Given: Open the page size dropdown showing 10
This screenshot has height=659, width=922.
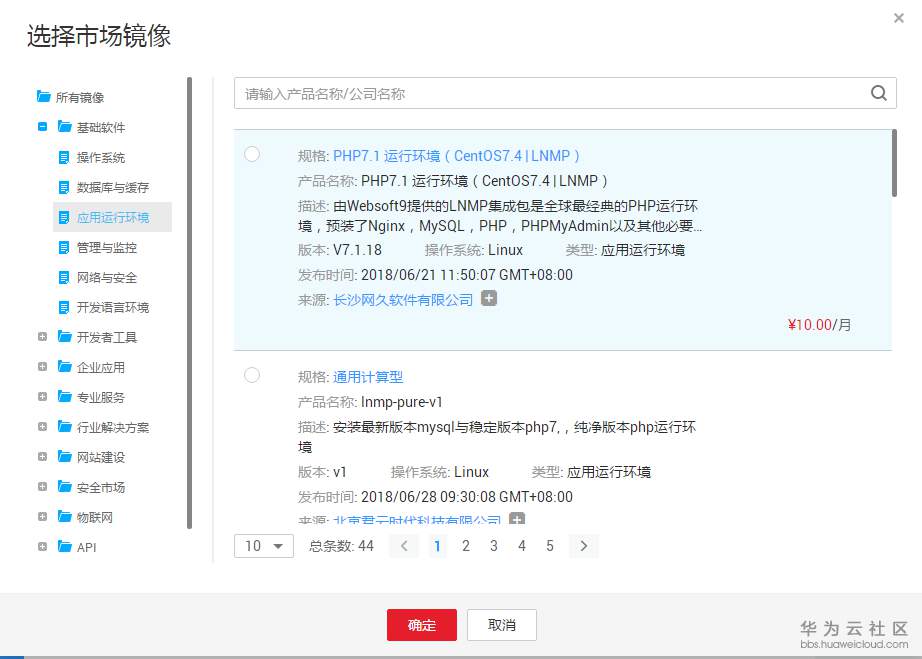Looking at the screenshot, I should (262, 546).
